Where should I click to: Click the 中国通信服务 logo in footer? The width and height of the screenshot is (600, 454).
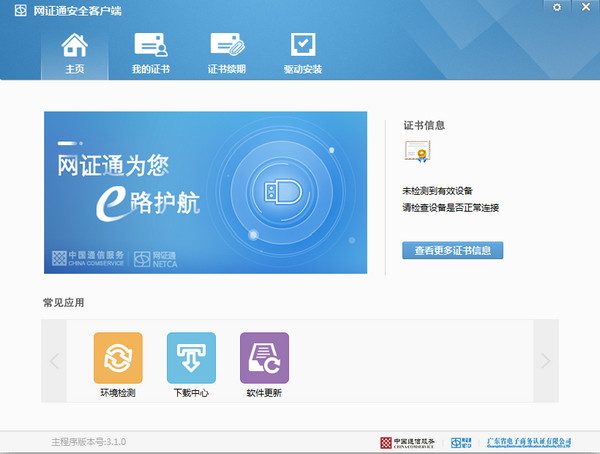[409, 441]
